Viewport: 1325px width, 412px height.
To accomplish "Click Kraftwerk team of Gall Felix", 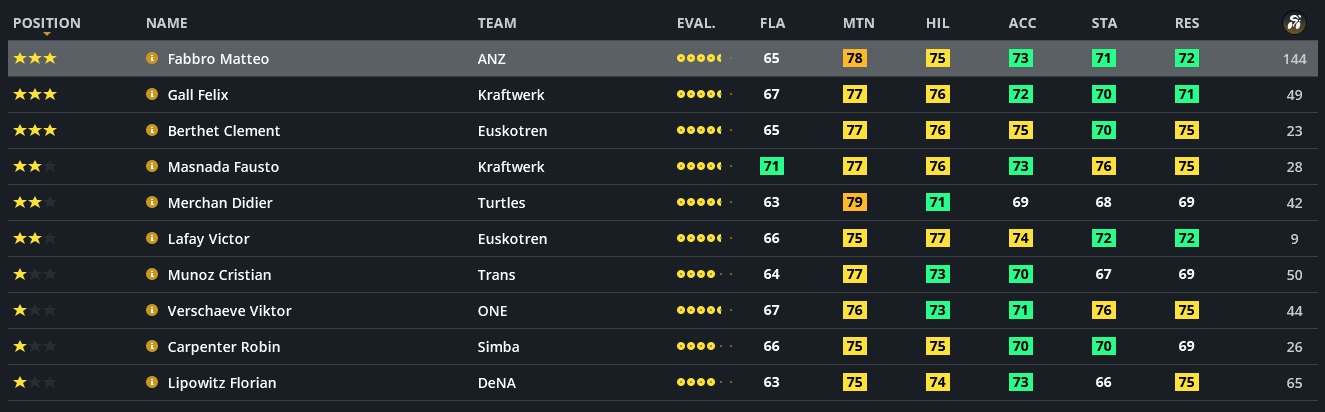I will [511, 95].
